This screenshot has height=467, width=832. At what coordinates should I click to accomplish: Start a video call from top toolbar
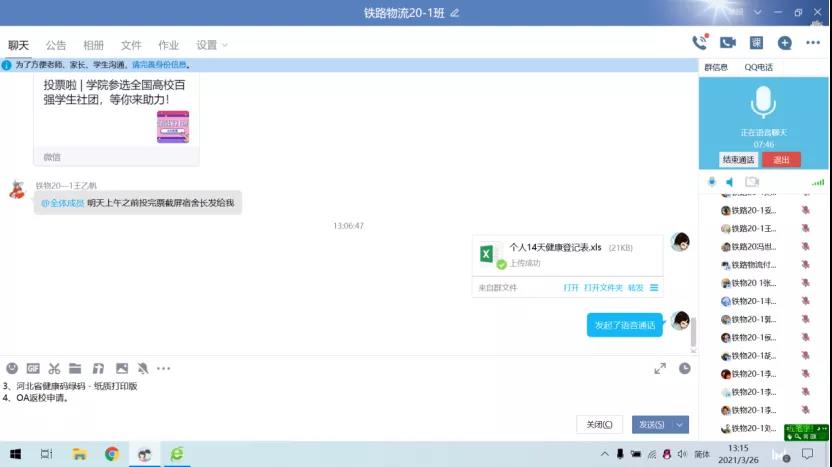[x=728, y=42]
